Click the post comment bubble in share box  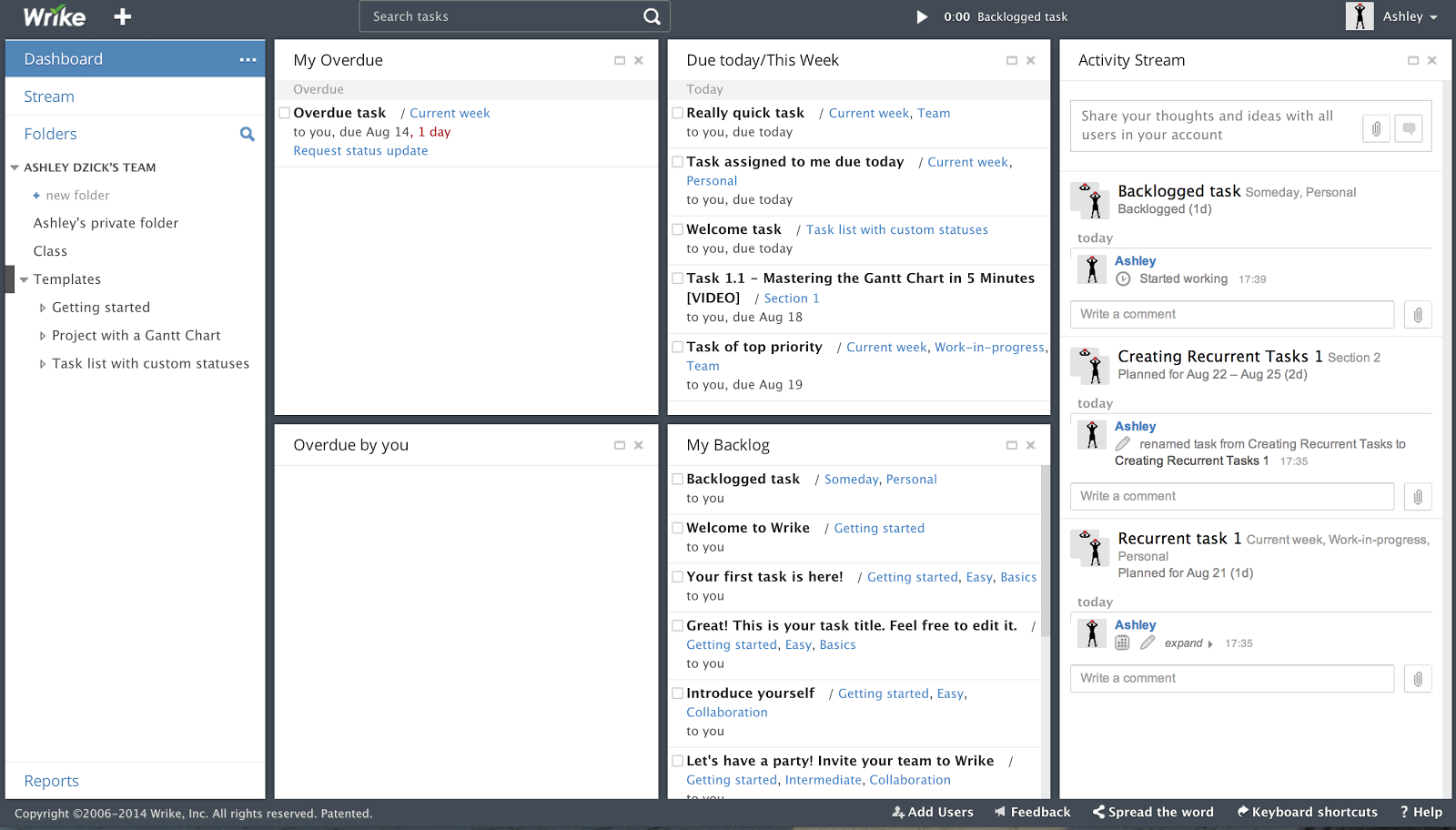(1409, 128)
